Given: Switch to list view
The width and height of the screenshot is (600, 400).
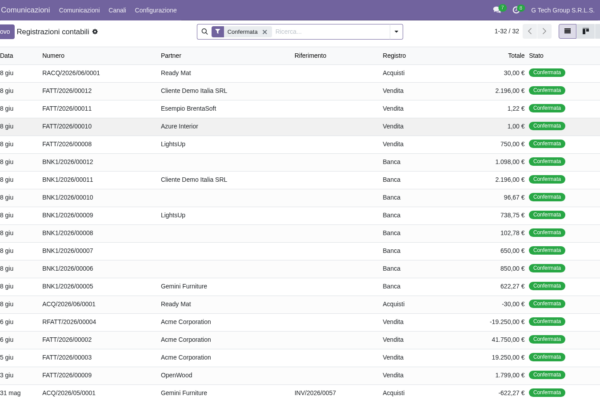Looking at the screenshot, I should coord(567,31).
